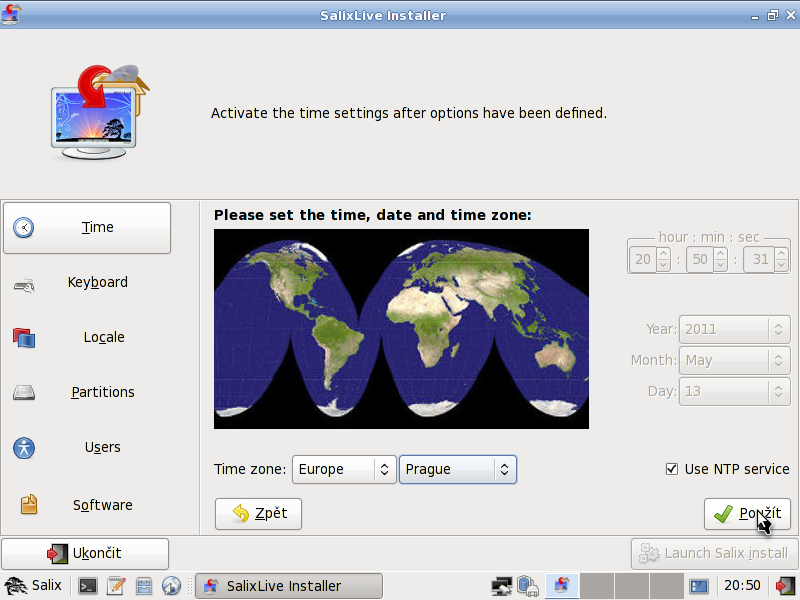Click the red exit door icon on Ukončit
This screenshot has width=800, height=600.
pyautogui.click(x=57, y=554)
